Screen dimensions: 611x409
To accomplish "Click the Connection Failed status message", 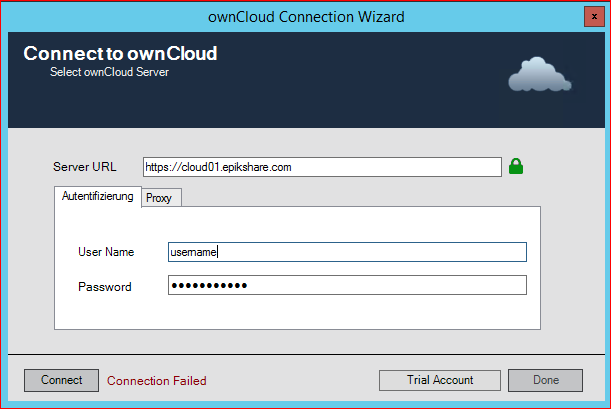I will coord(157,381).
